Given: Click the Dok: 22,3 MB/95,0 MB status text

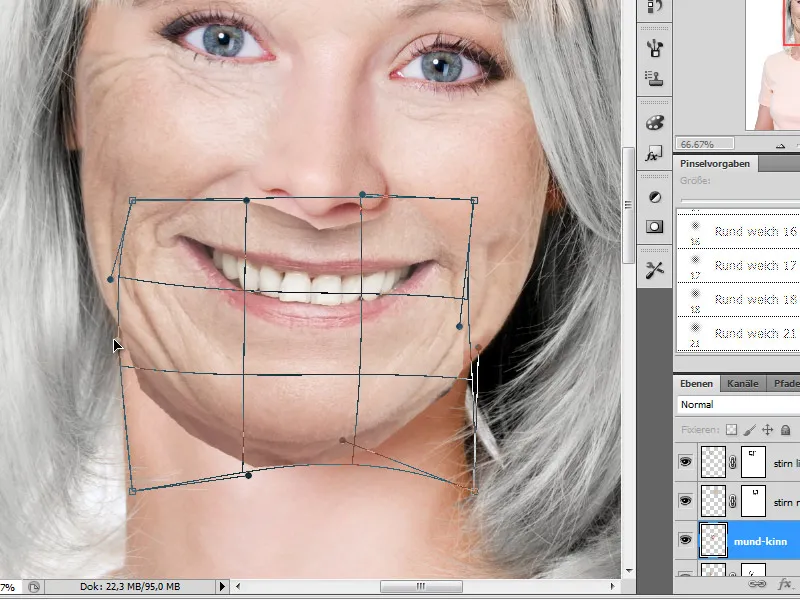Looking at the screenshot, I should click(130, 587).
